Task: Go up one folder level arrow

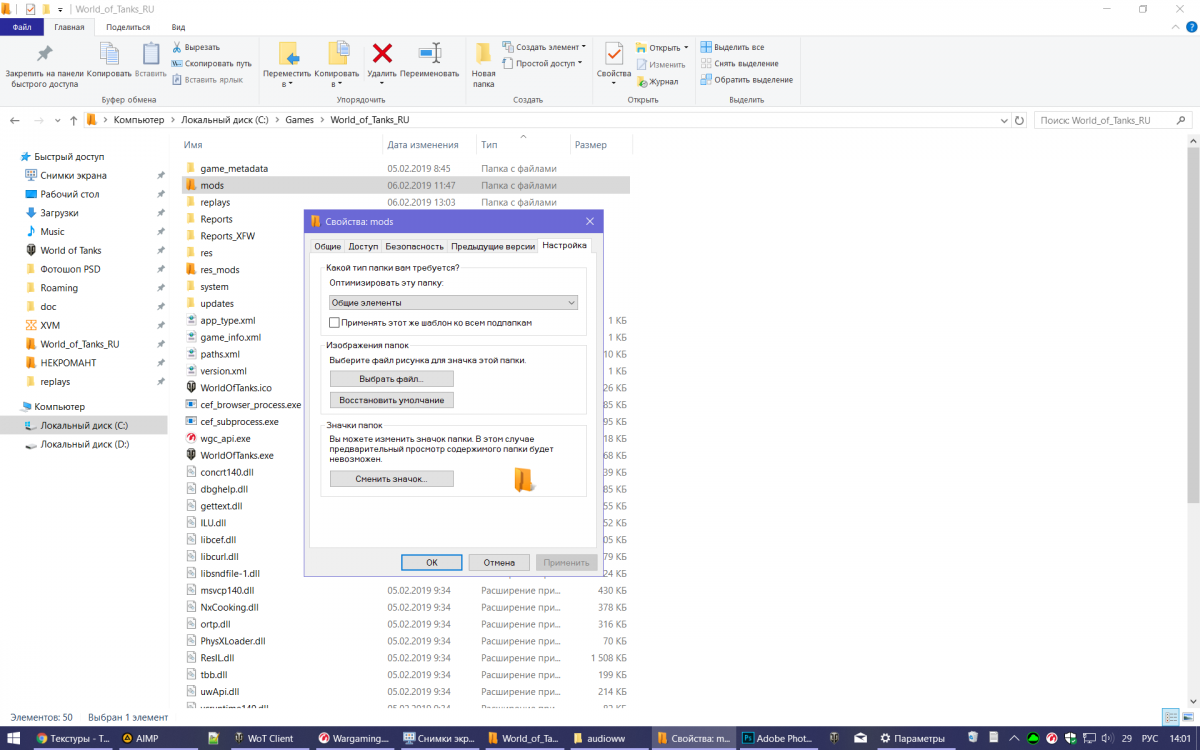Action: tap(73, 120)
